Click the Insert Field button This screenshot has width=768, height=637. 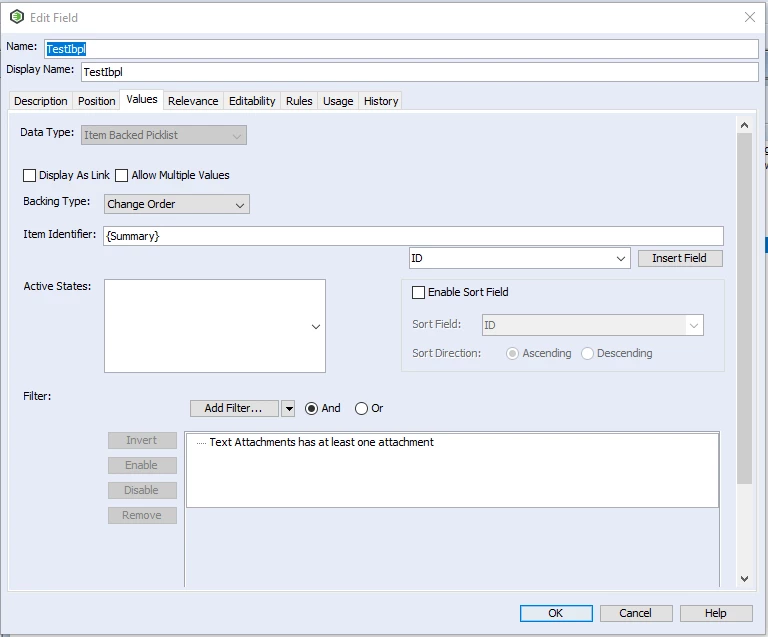[x=680, y=258]
